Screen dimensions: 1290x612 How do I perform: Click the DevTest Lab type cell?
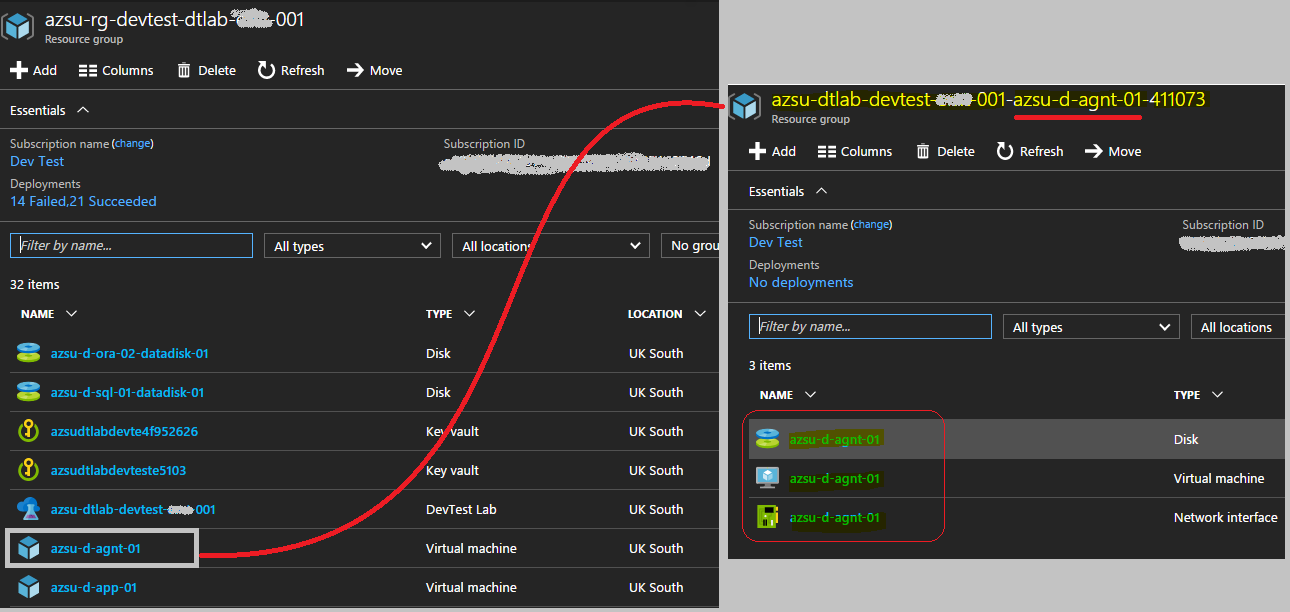460,509
